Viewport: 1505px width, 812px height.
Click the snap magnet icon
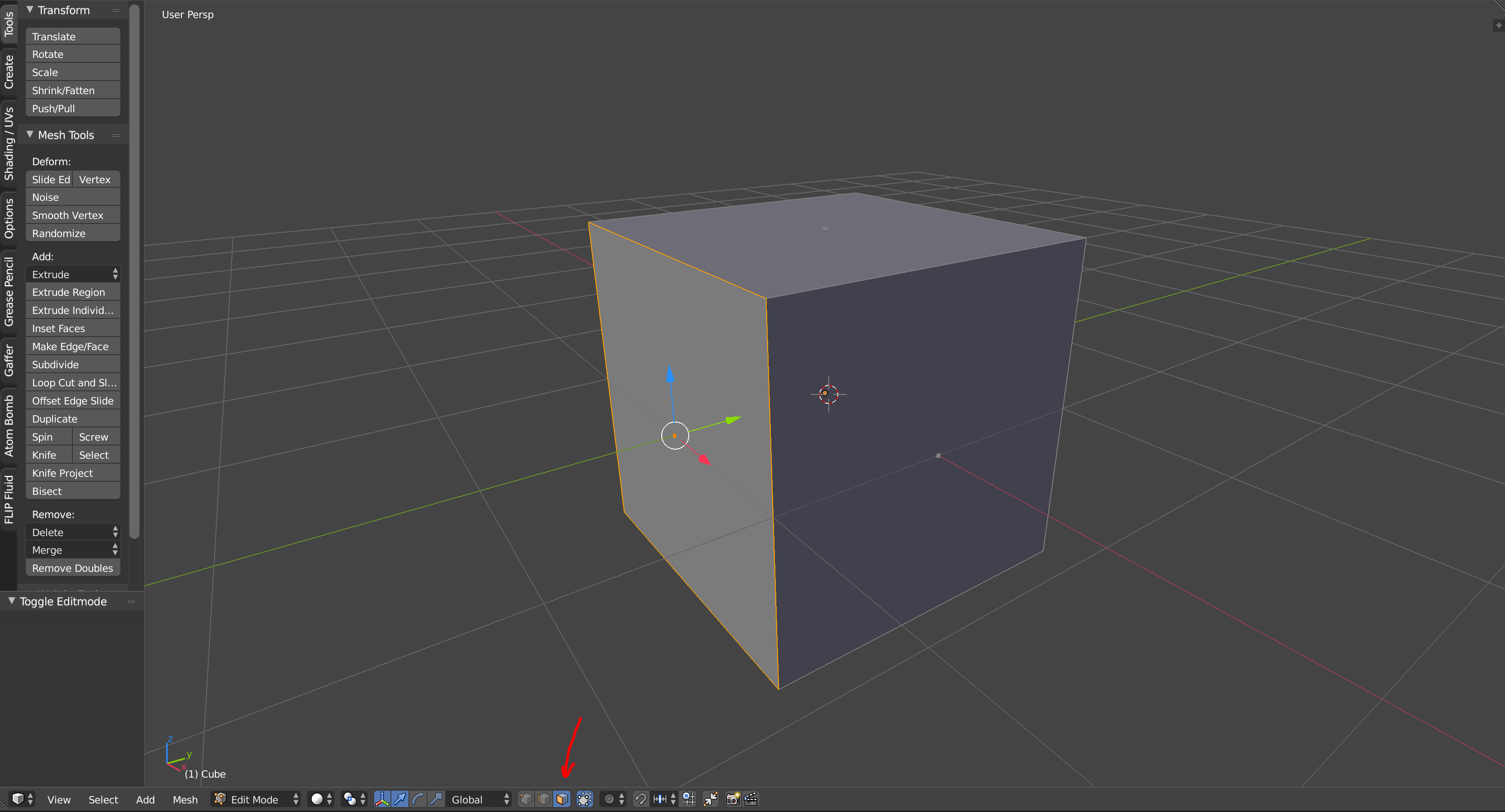(x=641, y=798)
